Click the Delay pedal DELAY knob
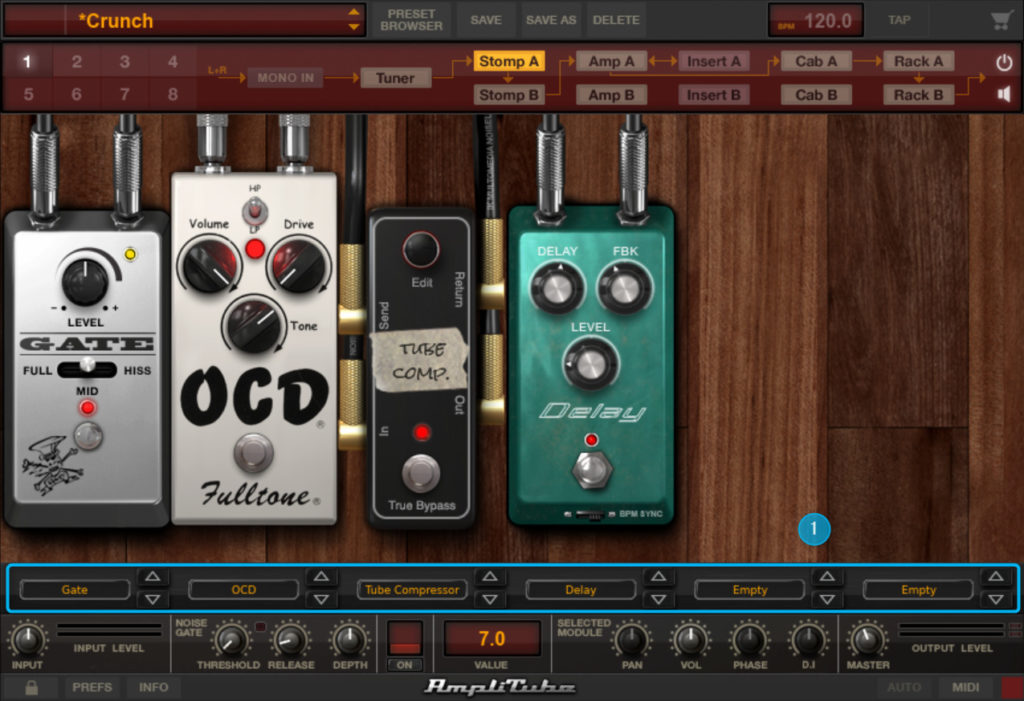 coord(557,288)
